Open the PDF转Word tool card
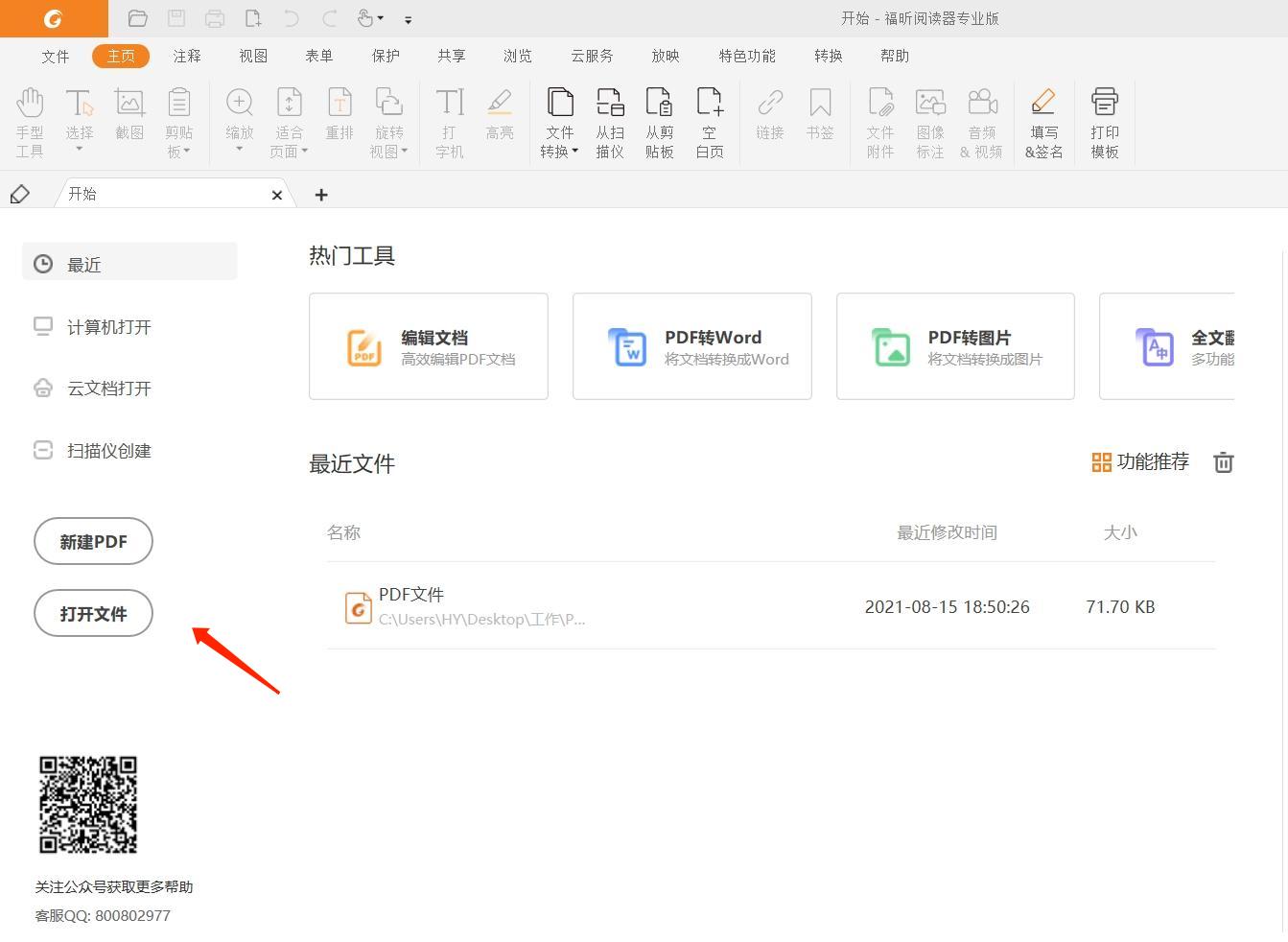The image size is (1288, 942). tap(691, 346)
